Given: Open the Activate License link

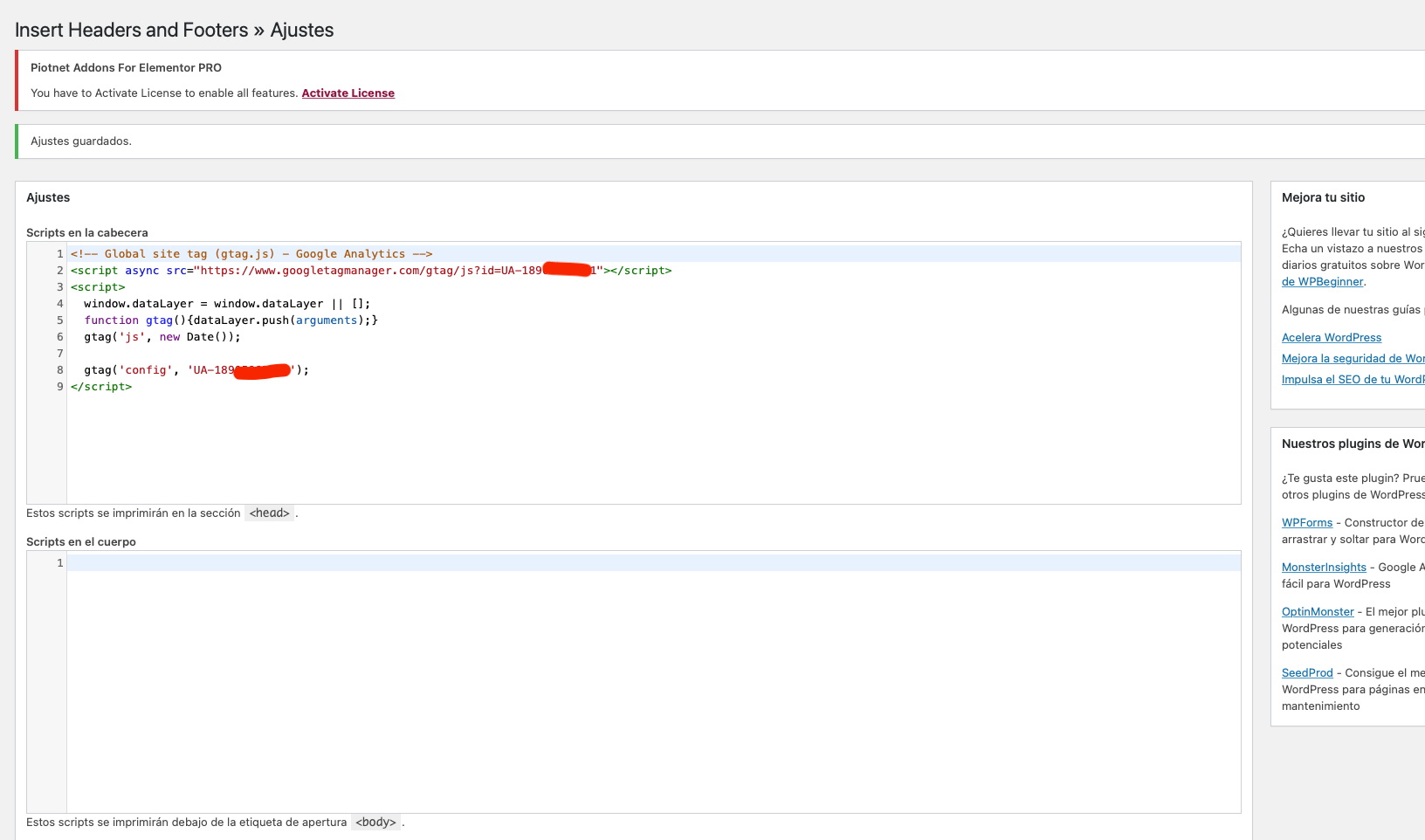Looking at the screenshot, I should [348, 93].
